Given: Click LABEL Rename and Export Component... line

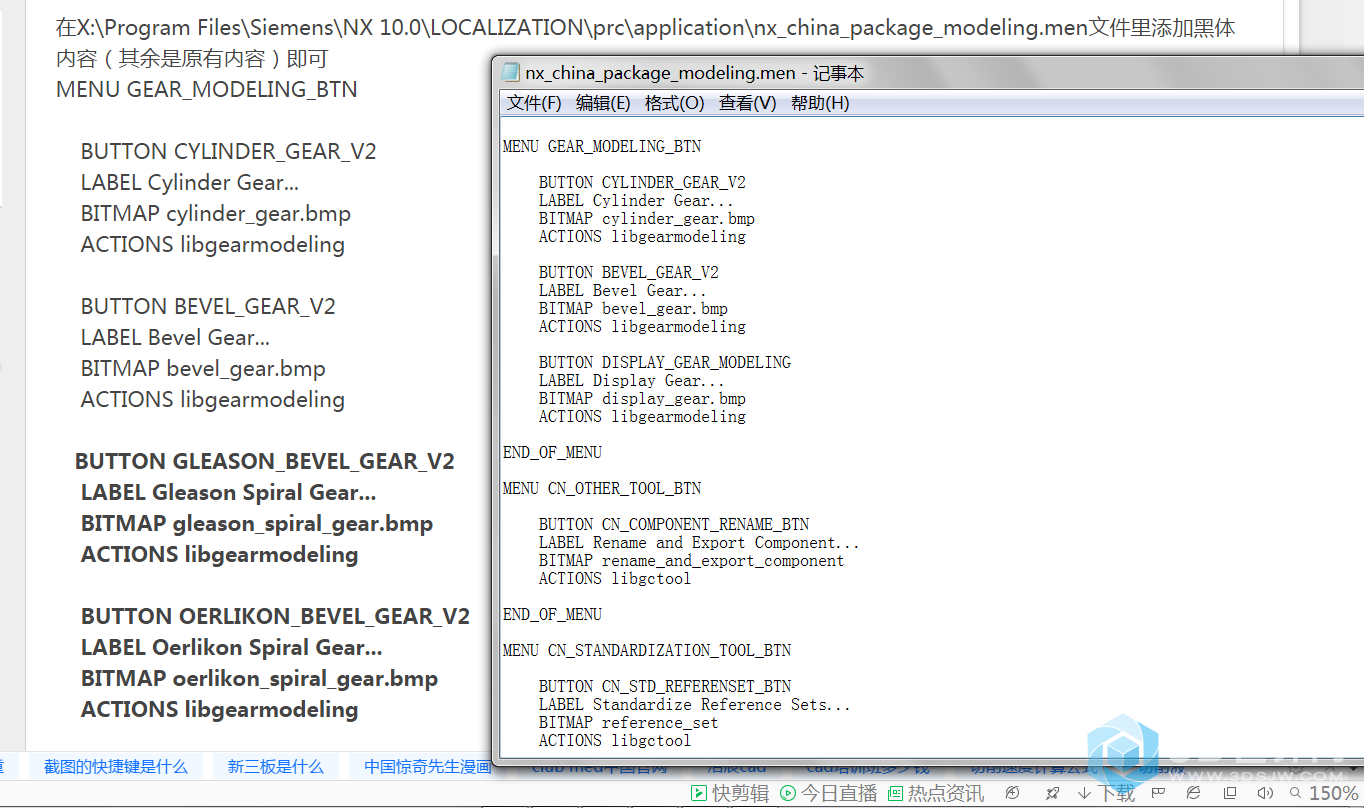Looking at the screenshot, I should coord(699,542).
